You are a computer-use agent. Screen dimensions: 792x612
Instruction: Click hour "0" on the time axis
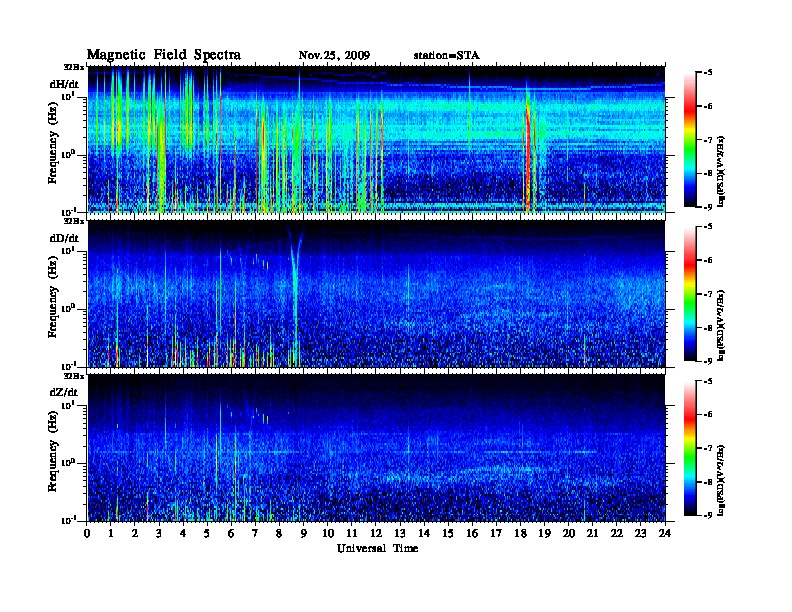click(x=87, y=534)
